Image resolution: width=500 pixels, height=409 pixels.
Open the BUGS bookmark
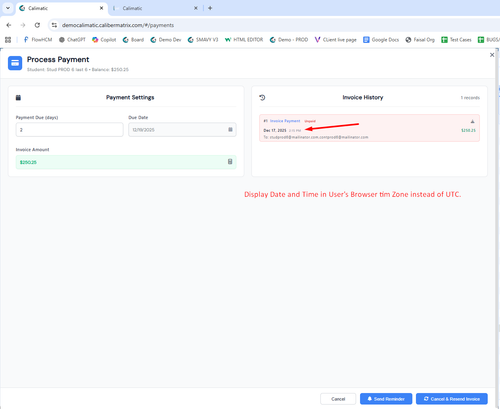(x=489, y=40)
